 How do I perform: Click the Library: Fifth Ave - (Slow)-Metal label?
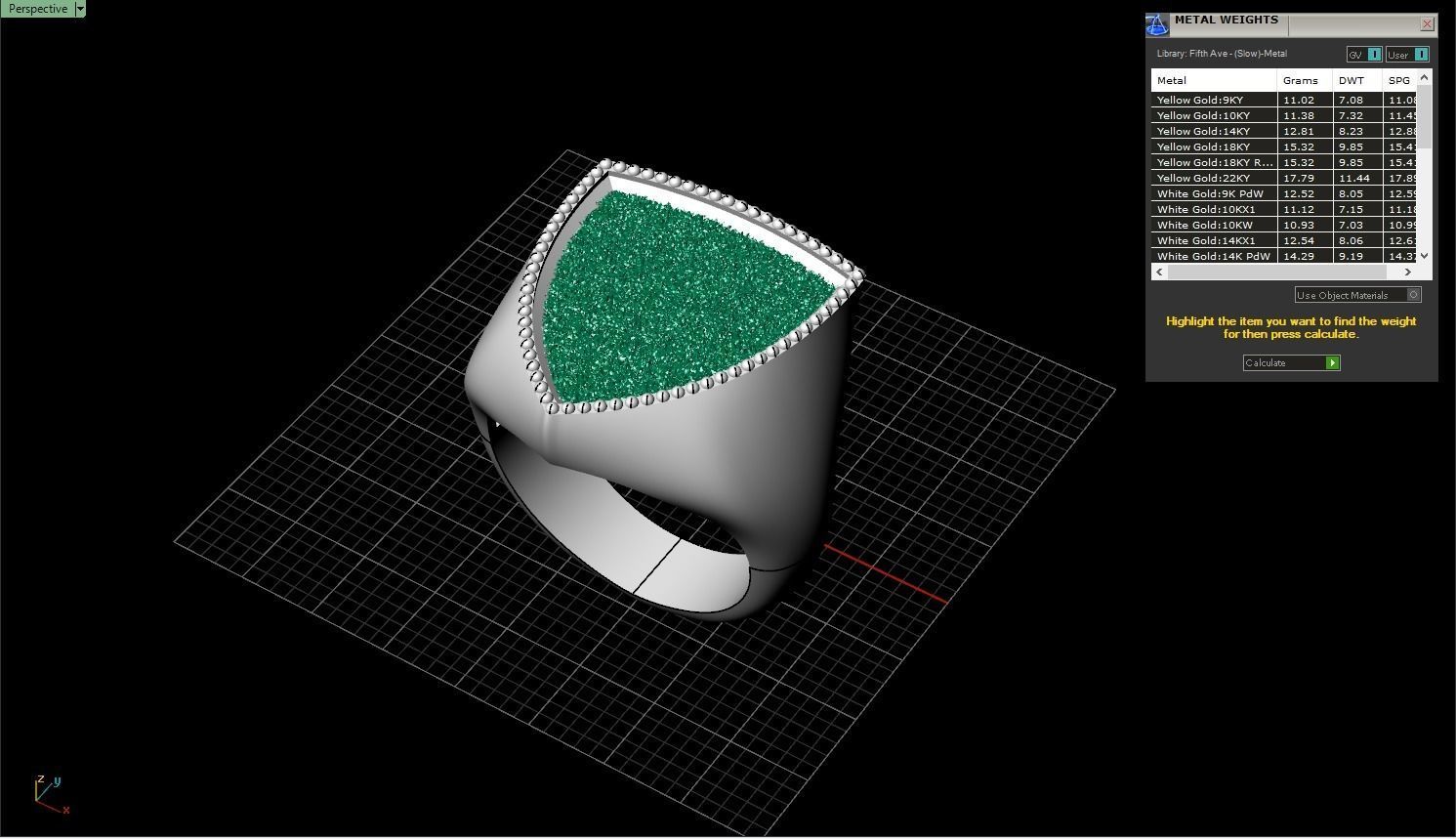pyautogui.click(x=1222, y=54)
